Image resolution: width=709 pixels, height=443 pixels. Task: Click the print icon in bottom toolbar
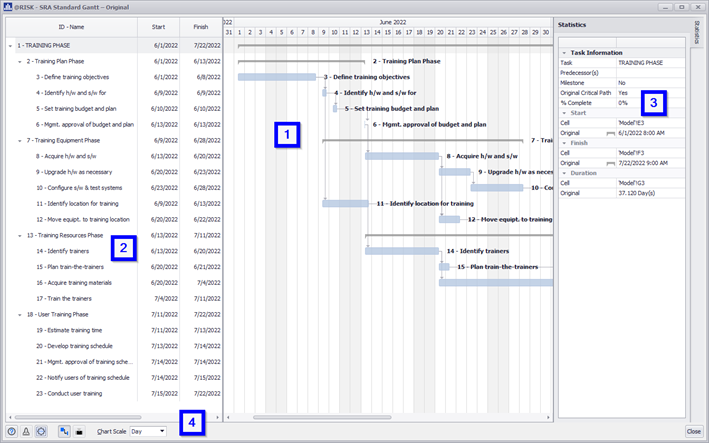click(x=78, y=431)
